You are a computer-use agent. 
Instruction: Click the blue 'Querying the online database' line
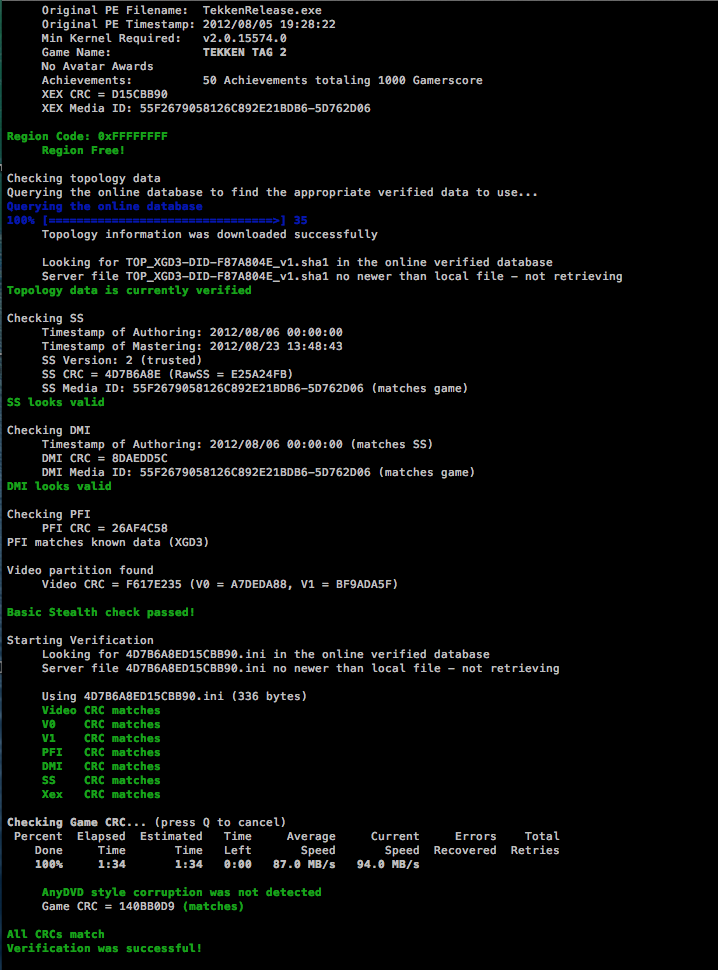click(105, 206)
